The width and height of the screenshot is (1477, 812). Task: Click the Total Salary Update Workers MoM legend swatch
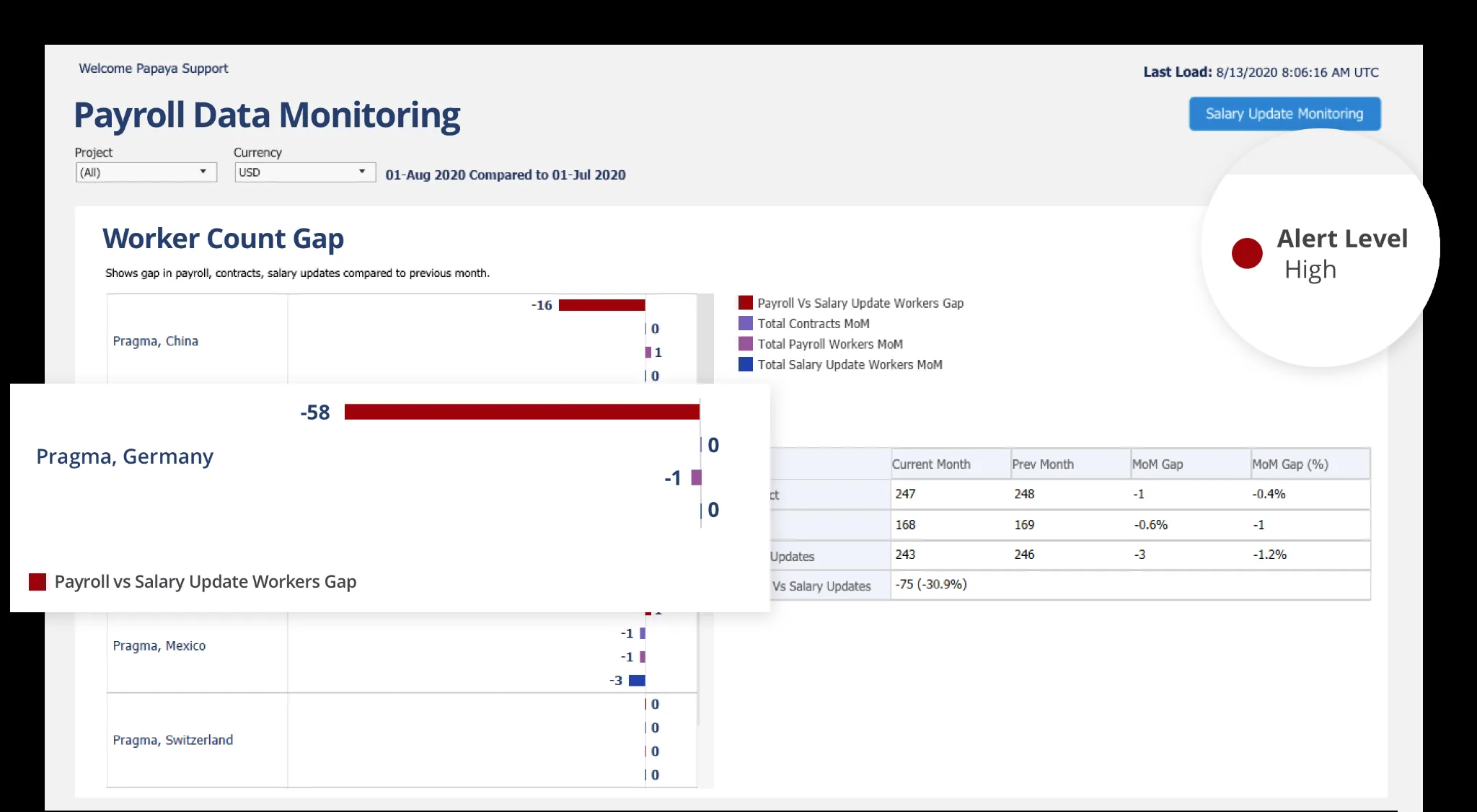(x=746, y=364)
